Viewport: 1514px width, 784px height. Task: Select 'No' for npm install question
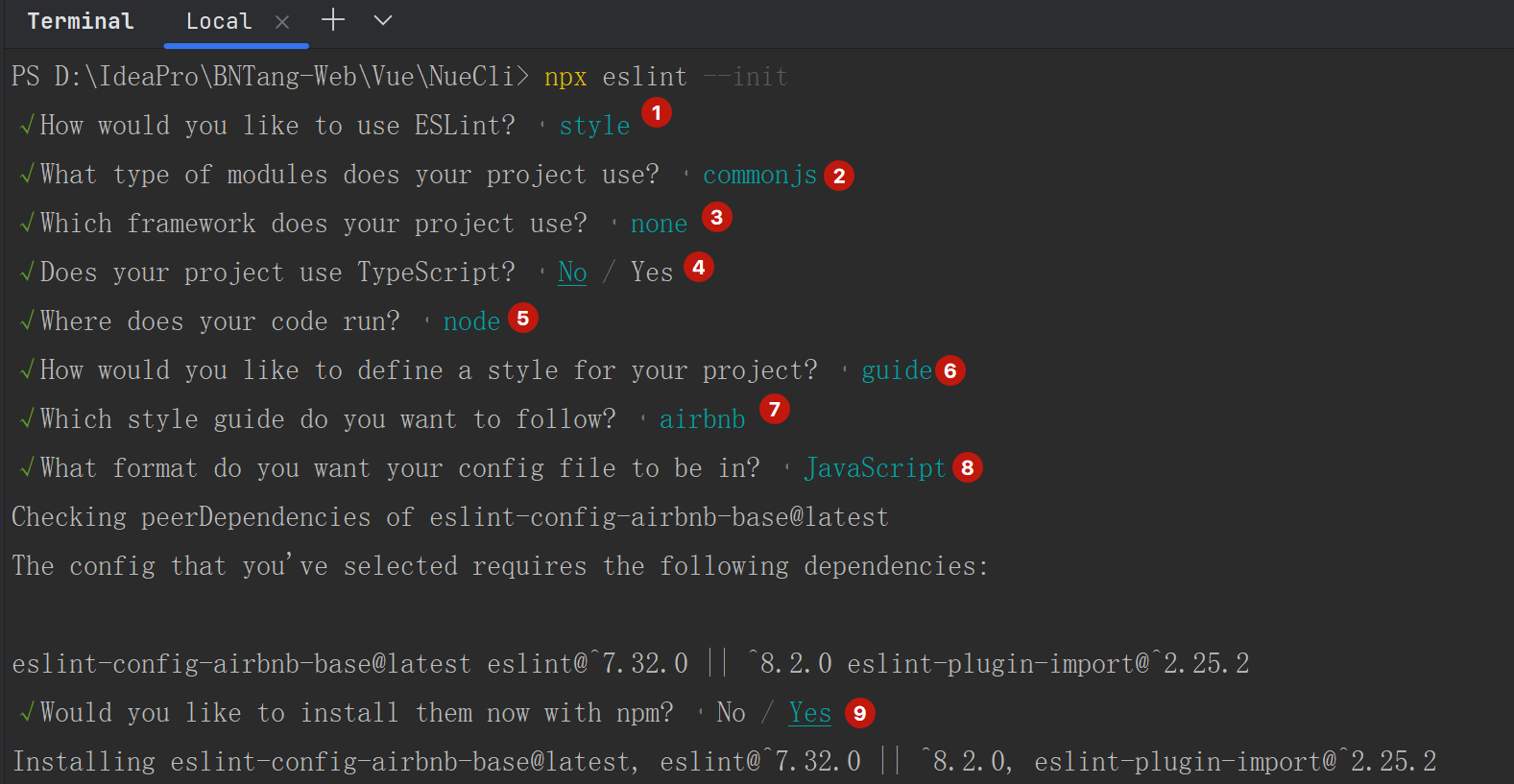[x=731, y=713]
